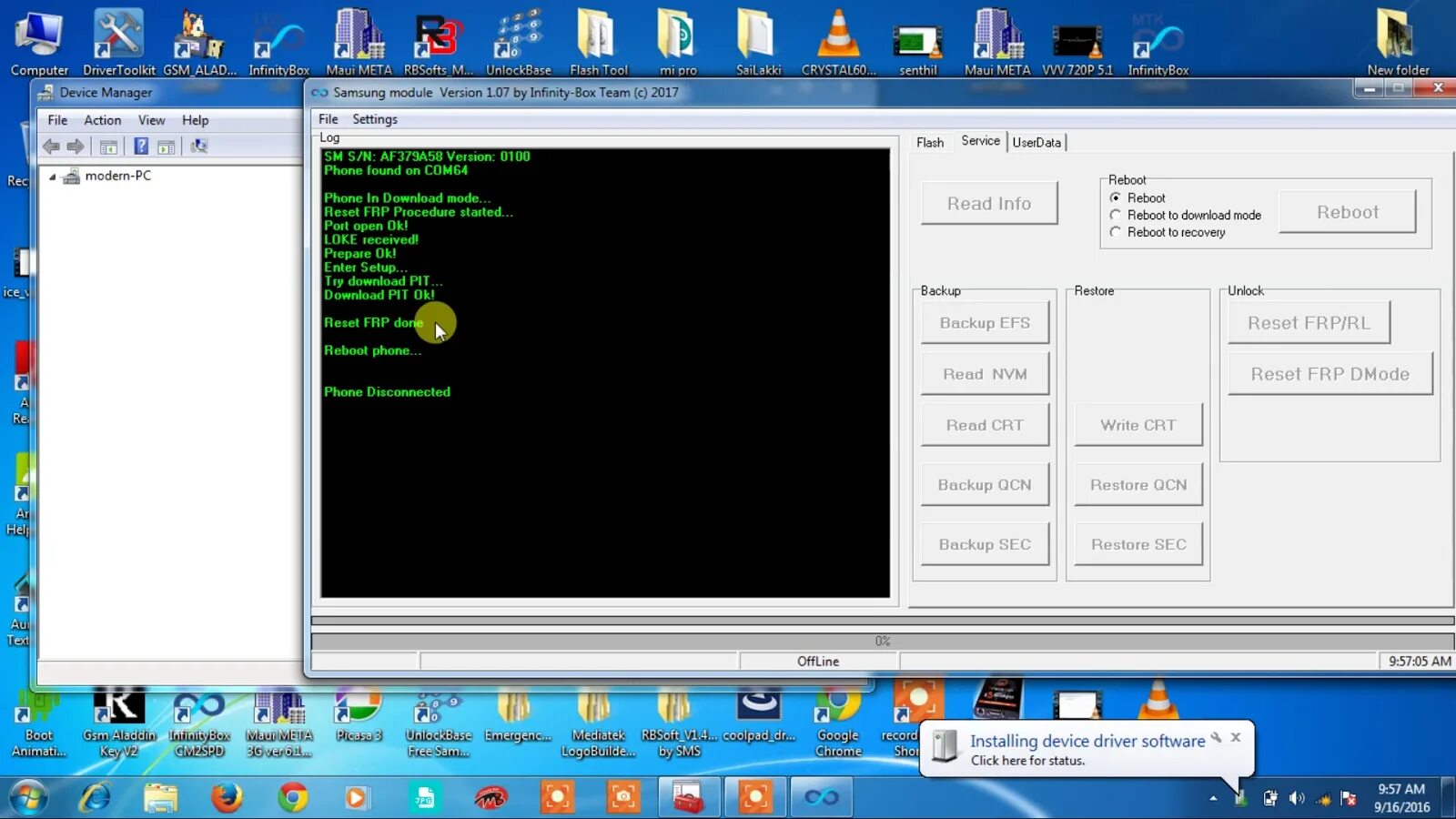This screenshot has height=819, width=1456.
Task: Click the Read CRT button
Action: [x=985, y=425]
